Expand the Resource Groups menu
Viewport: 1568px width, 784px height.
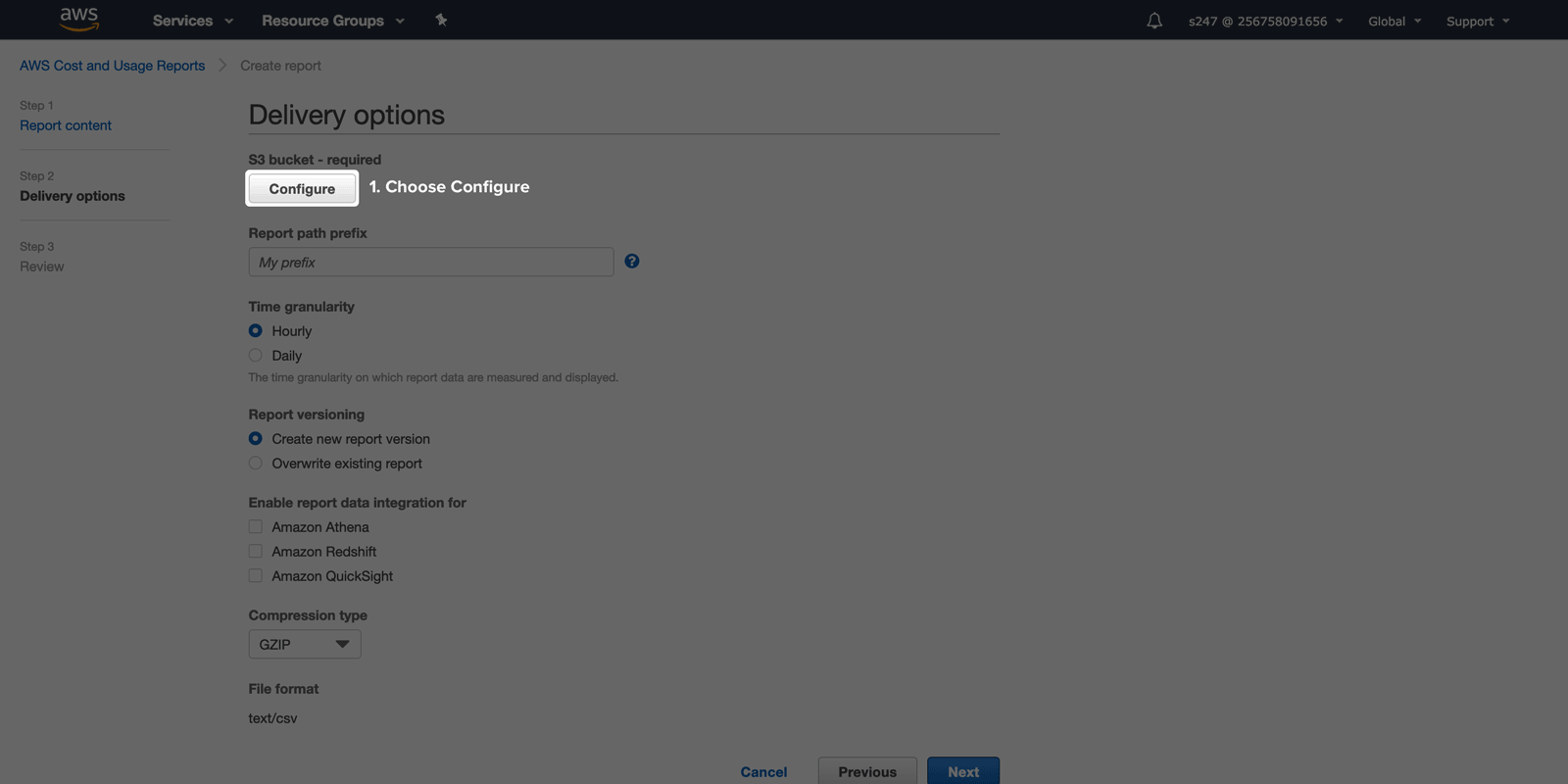332,21
